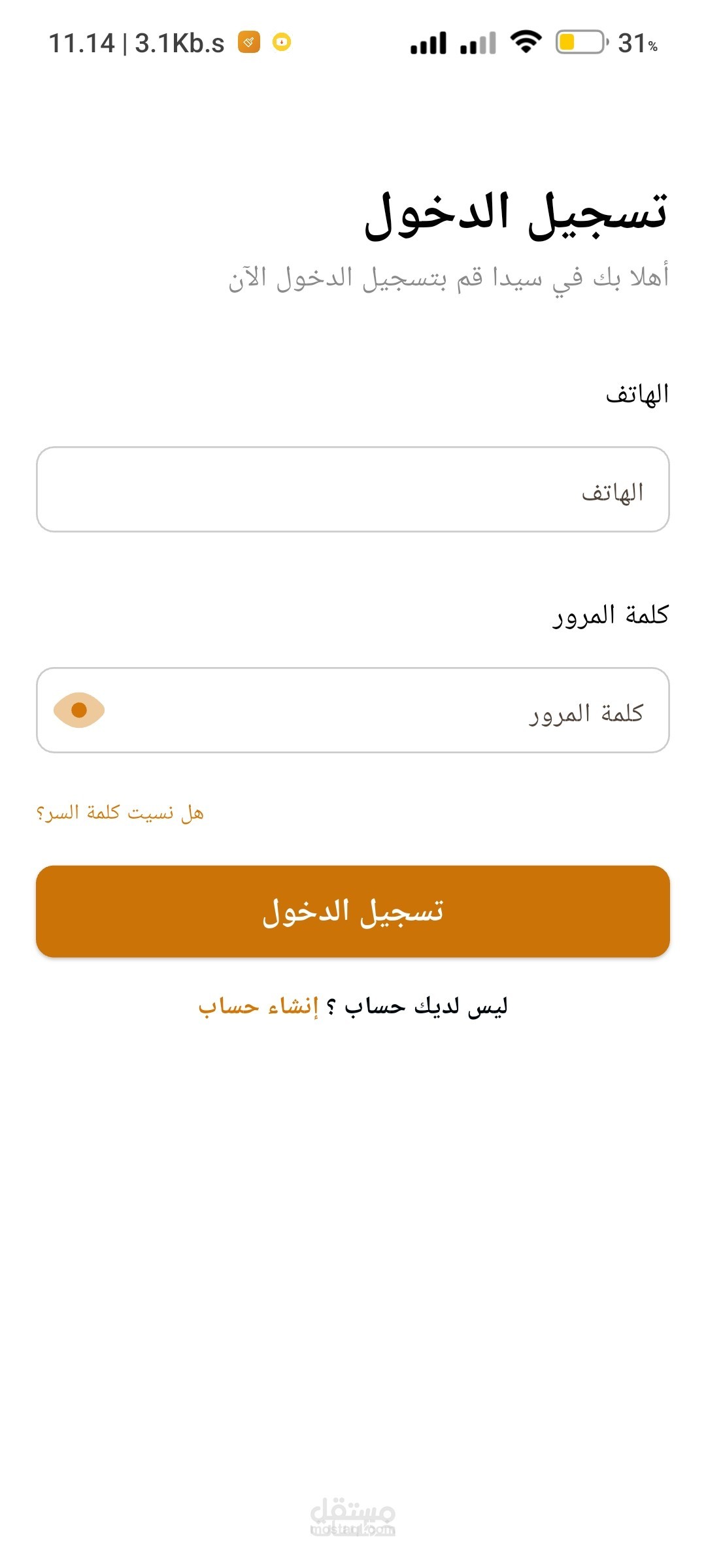Tap the yellow circle notification icon
The width and height of the screenshot is (706, 1568).
click(x=282, y=42)
